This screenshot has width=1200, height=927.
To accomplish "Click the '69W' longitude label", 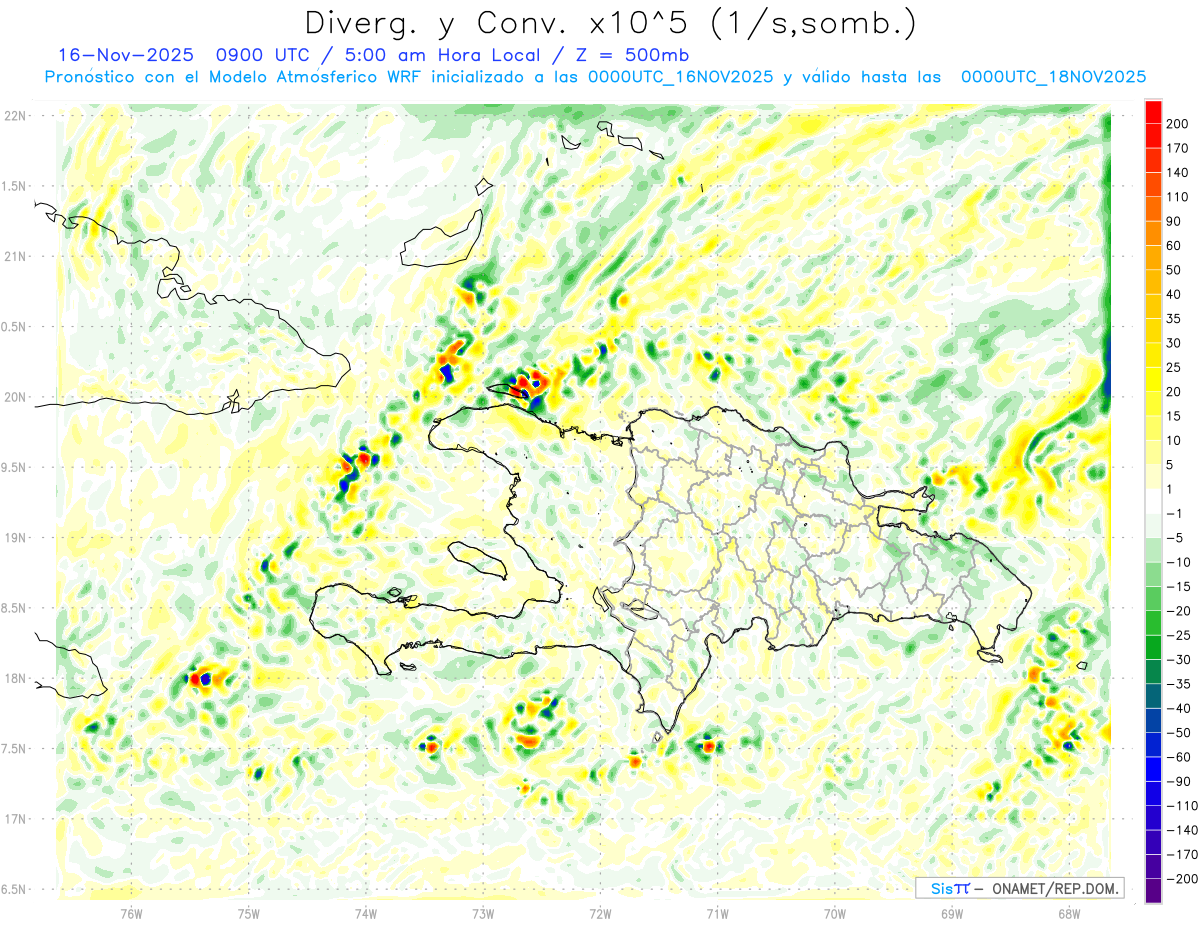I will (x=951, y=914).
